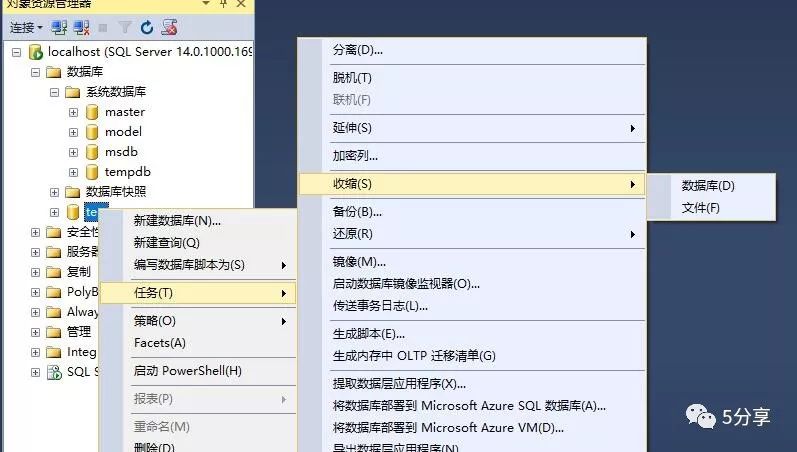
Task: Choose 脱机(T) in tasks menu
Action: tap(472, 78)
